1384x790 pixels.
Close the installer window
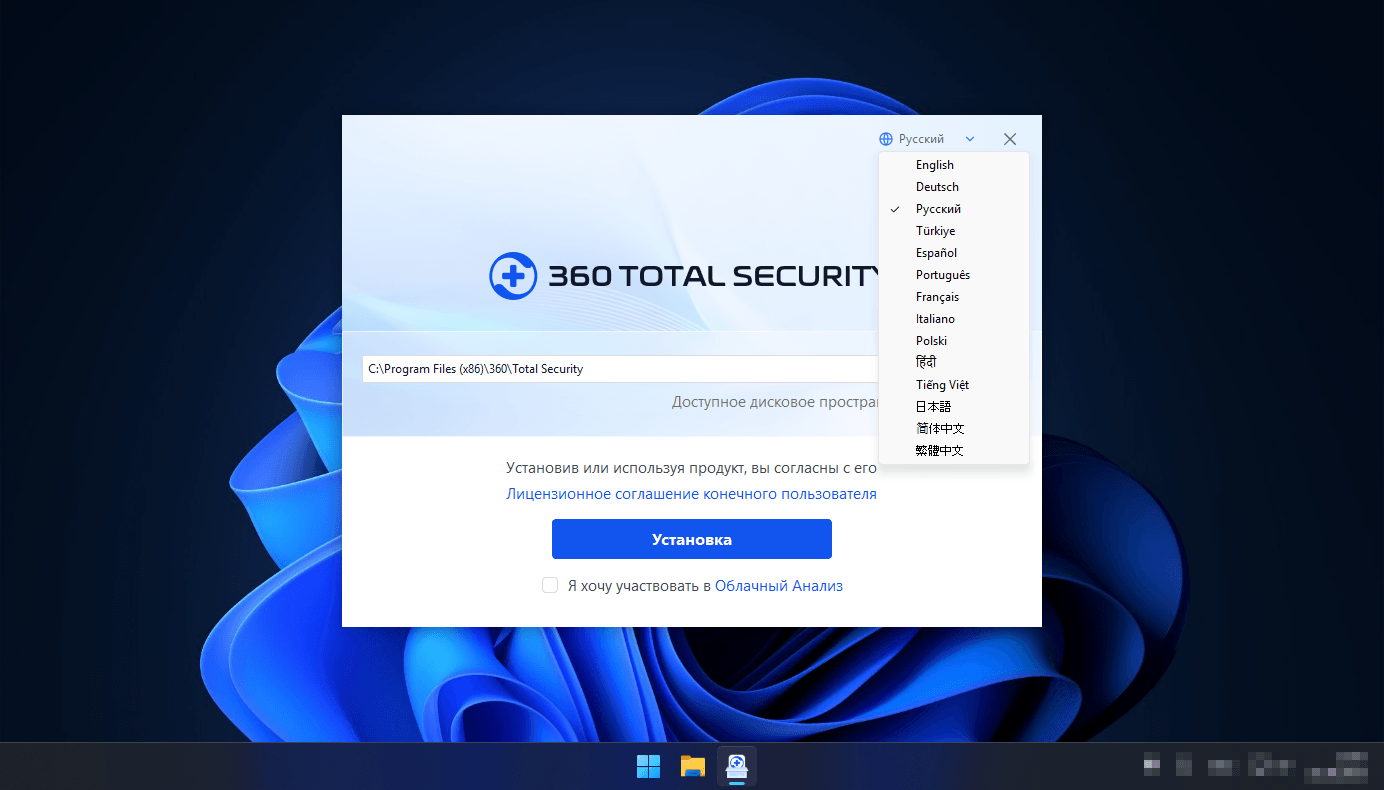pos(1010,139)
